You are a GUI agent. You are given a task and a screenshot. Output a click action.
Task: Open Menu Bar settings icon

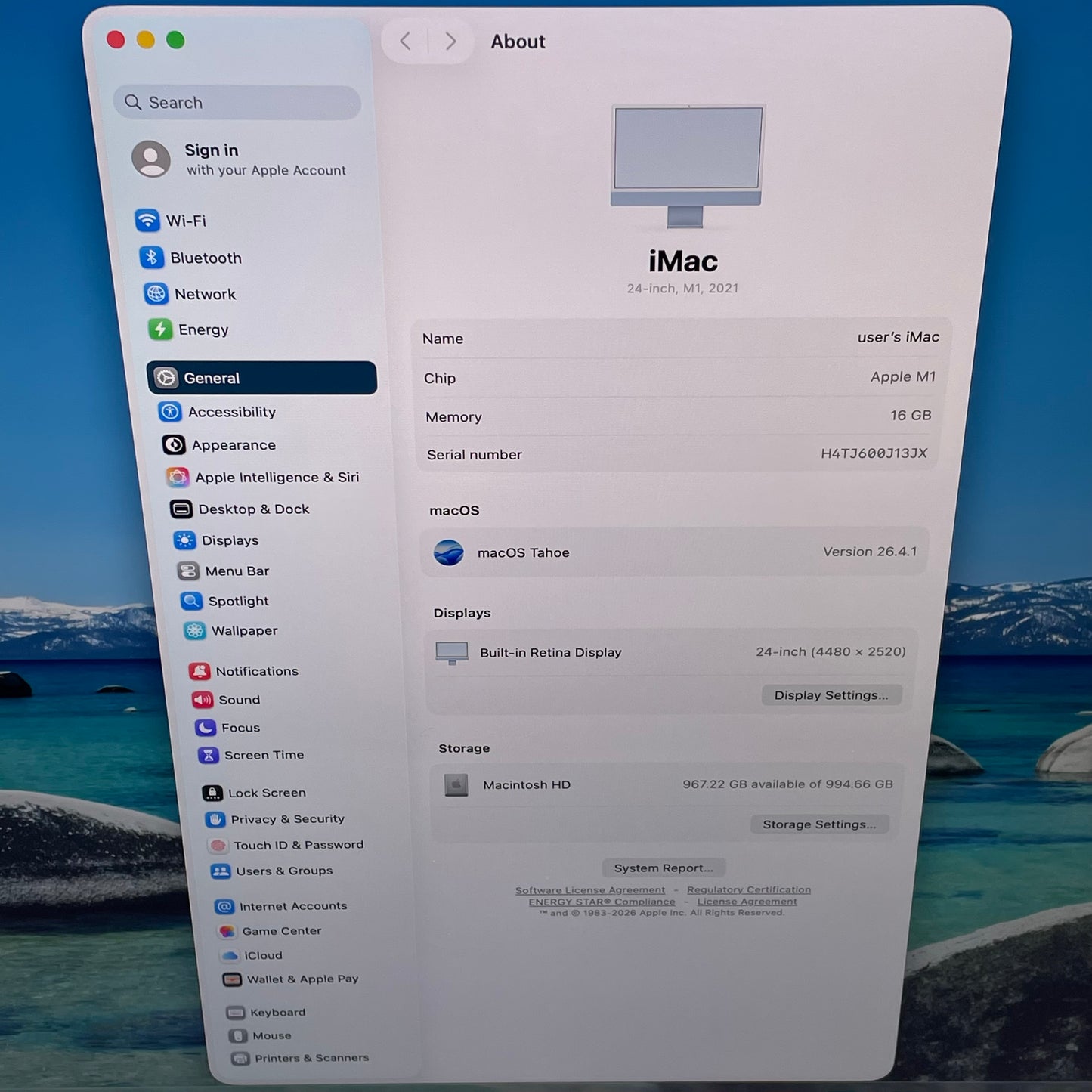coord(188,571)
